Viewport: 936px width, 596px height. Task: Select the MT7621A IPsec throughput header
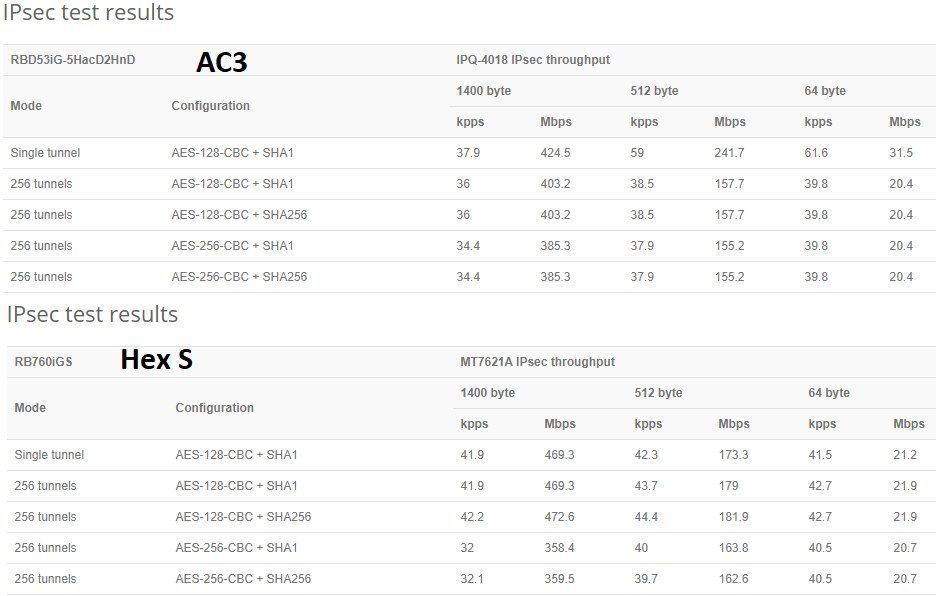tap(537, 362)
